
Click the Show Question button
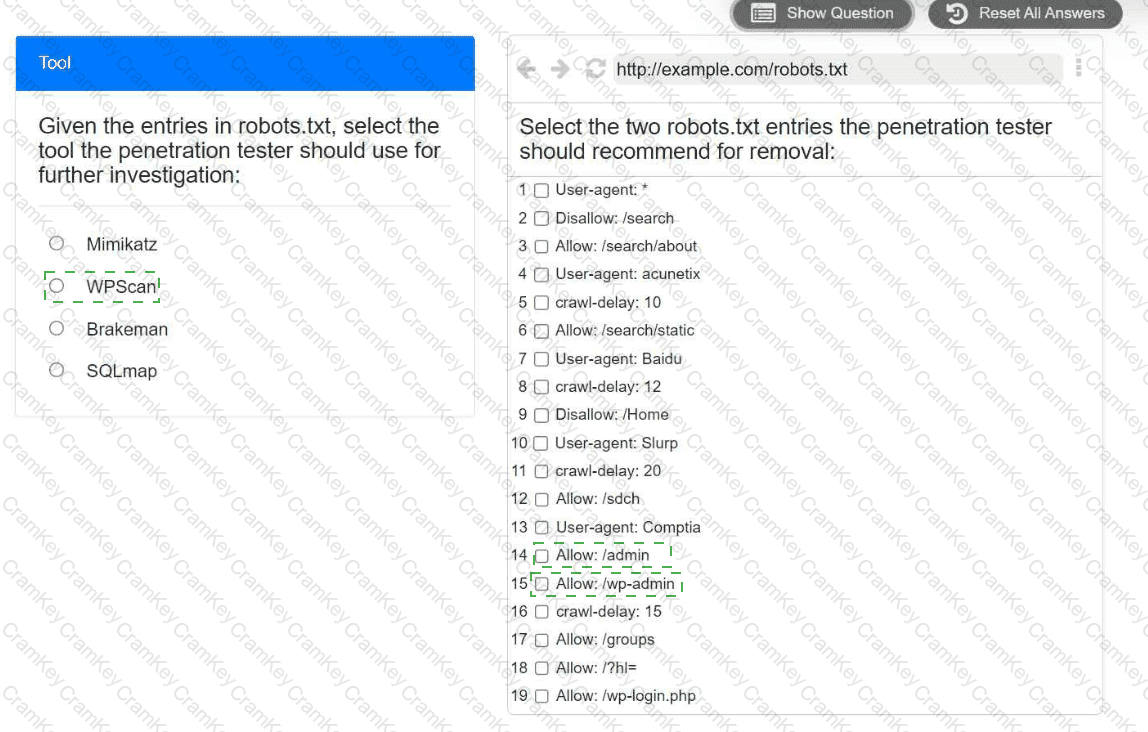822,14
